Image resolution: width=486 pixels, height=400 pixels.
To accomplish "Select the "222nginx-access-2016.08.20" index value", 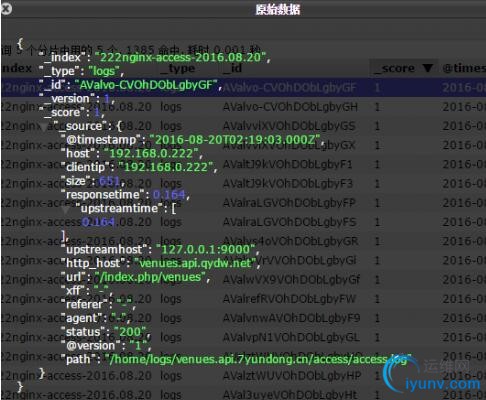I will (180, 57).
